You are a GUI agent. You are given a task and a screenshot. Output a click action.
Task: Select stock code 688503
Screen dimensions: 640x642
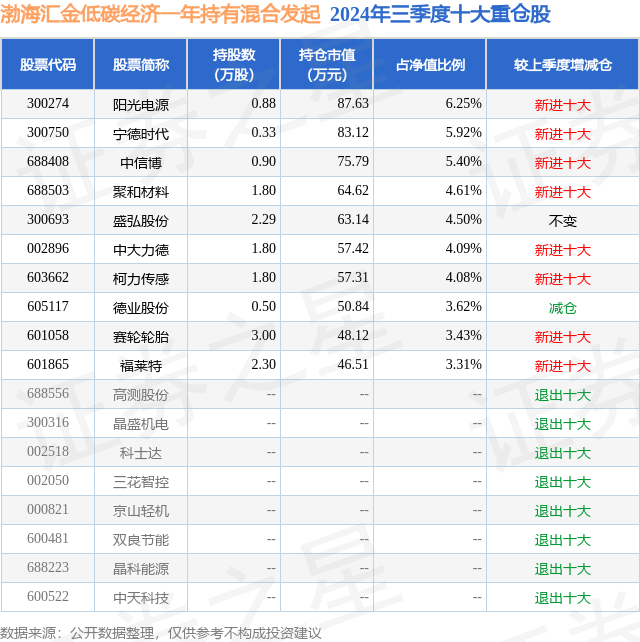pyautogui.click(x=48, y=191)
